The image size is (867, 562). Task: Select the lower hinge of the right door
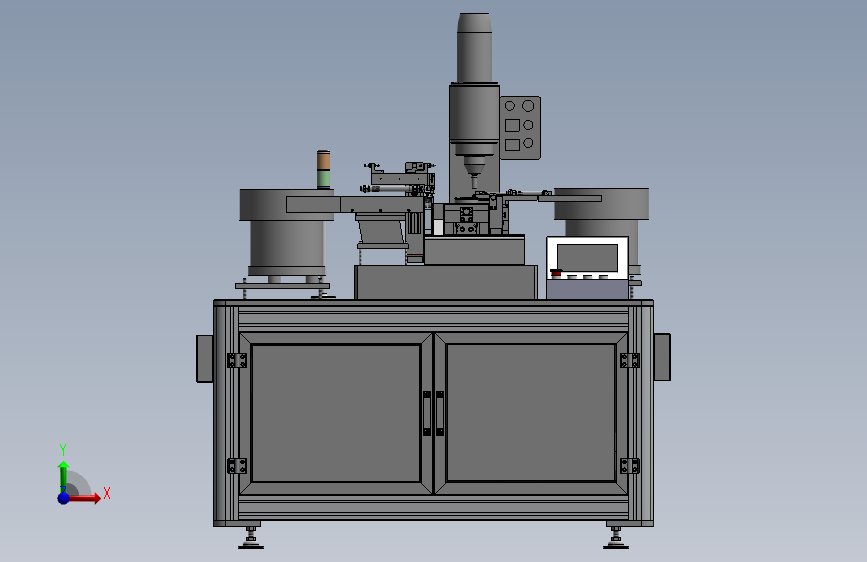[x=630, y=466]
